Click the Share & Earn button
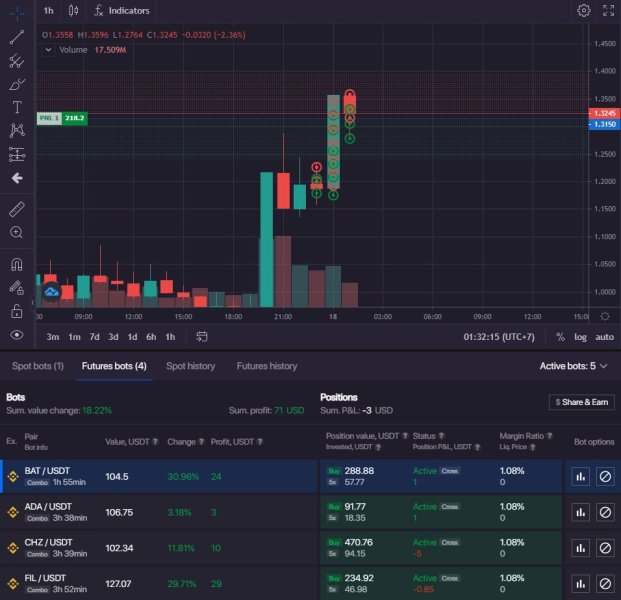Screen dimensions: 621x600 (x=581, y=402)
